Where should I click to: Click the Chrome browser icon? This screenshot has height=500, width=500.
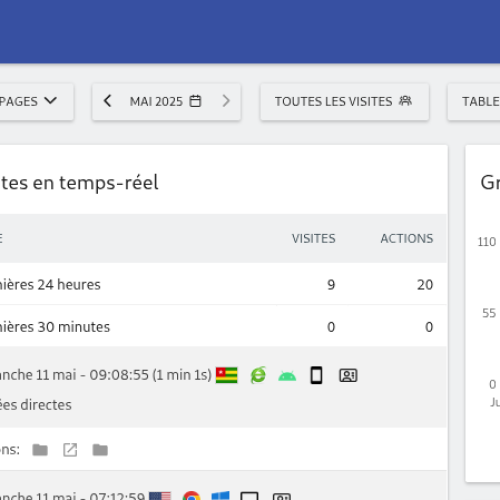point(192,496)
